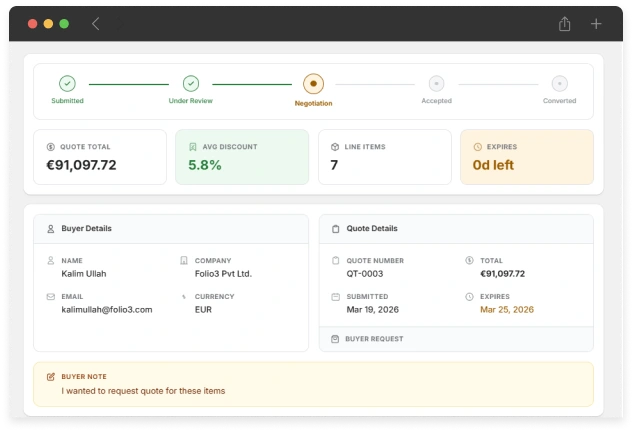Click the Accepted step label

[x=436, y=101]
